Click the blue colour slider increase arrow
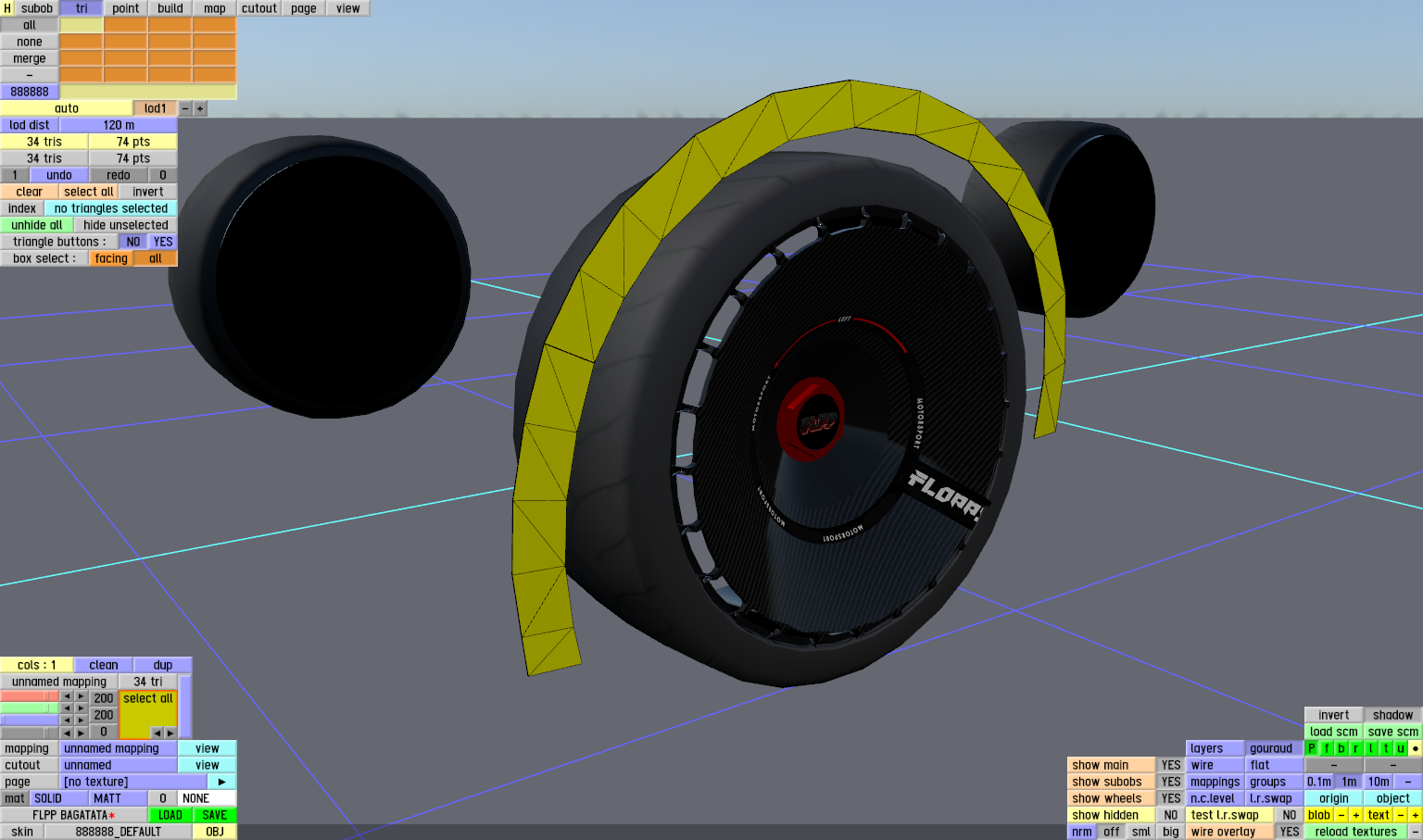The image size is (1423, 840). 82,720
